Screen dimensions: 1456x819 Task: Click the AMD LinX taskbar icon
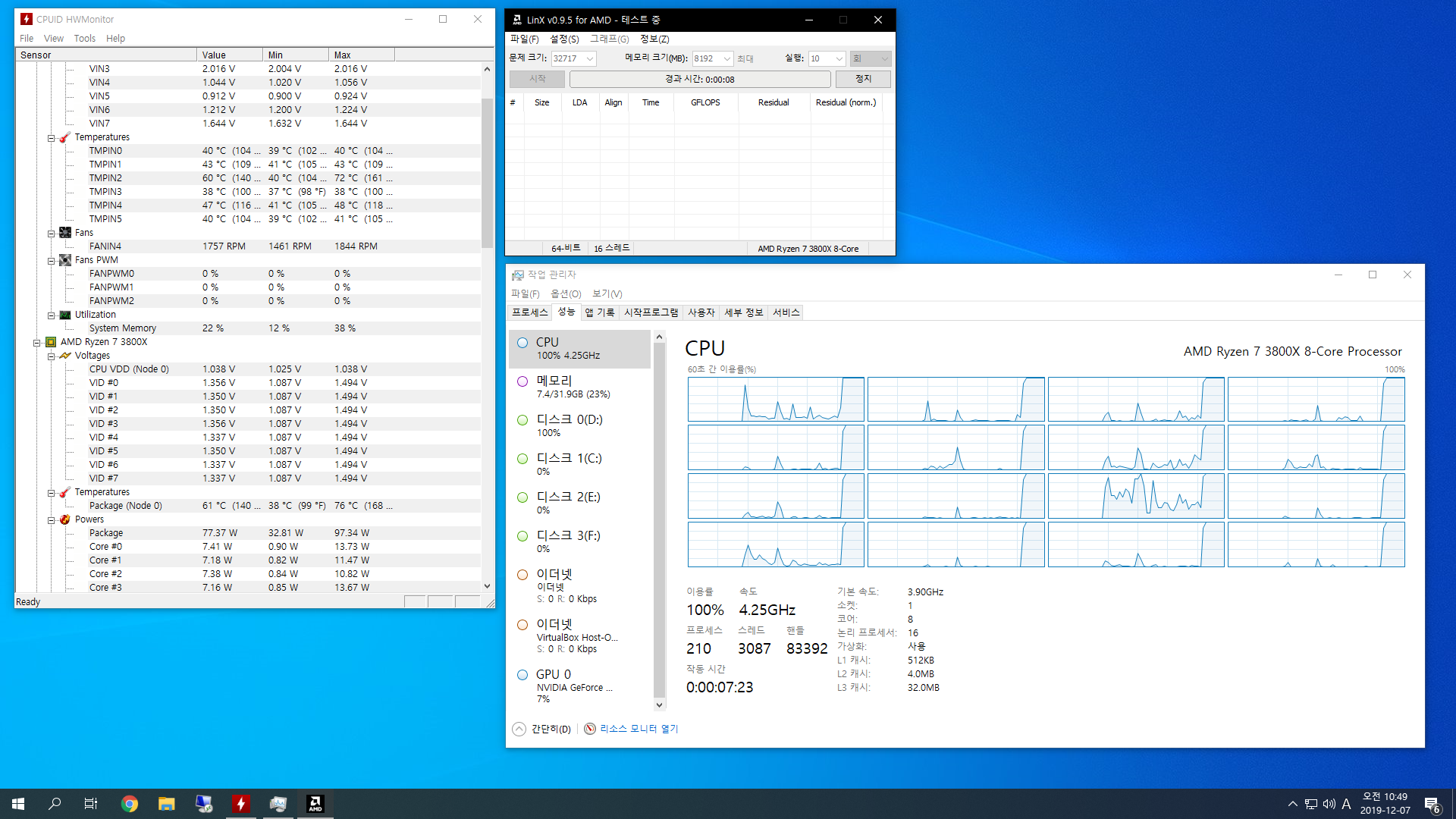tap(315, 804)
